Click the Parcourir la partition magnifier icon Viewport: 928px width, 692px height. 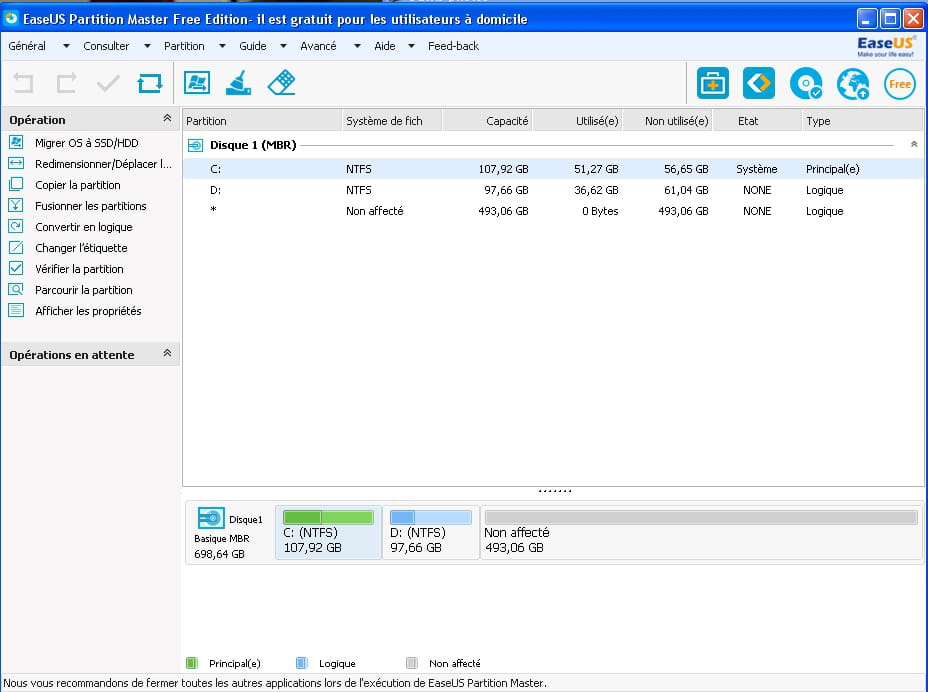point(16,289)
